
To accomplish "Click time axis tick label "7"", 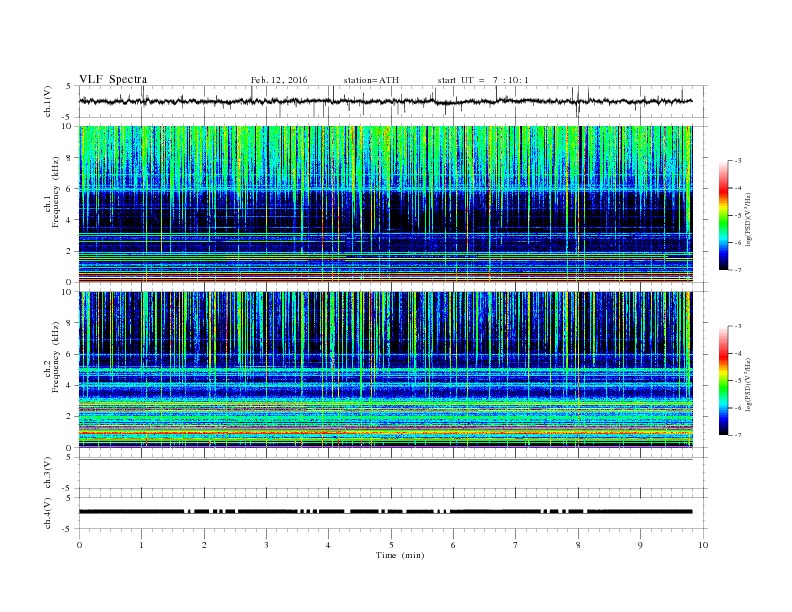I will 516,545.
